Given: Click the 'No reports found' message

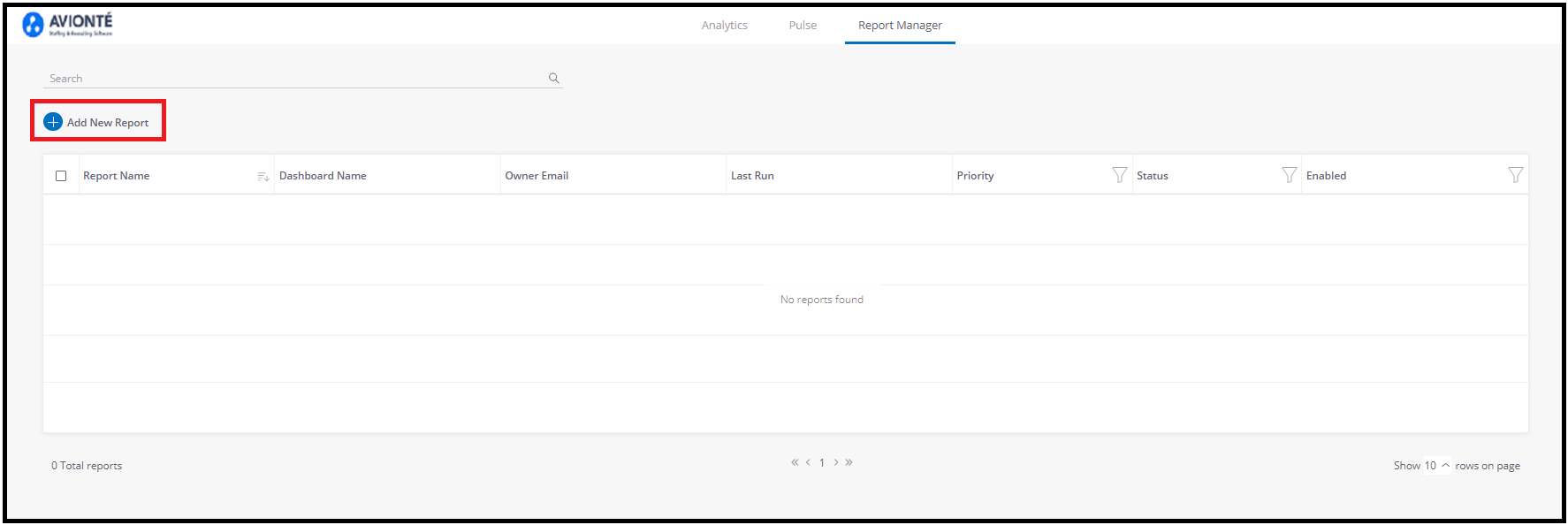Looking at the screenshot, I should coord(822,300).
